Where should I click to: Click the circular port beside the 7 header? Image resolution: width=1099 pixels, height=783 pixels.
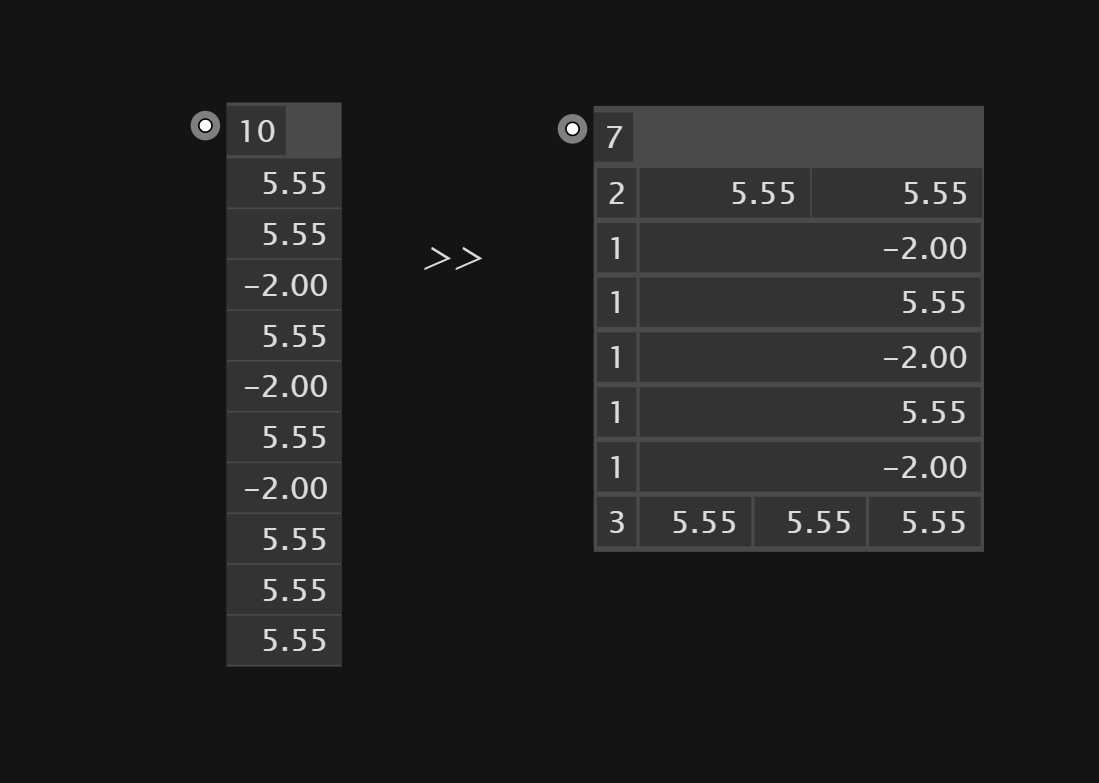[x=573, y=129]
